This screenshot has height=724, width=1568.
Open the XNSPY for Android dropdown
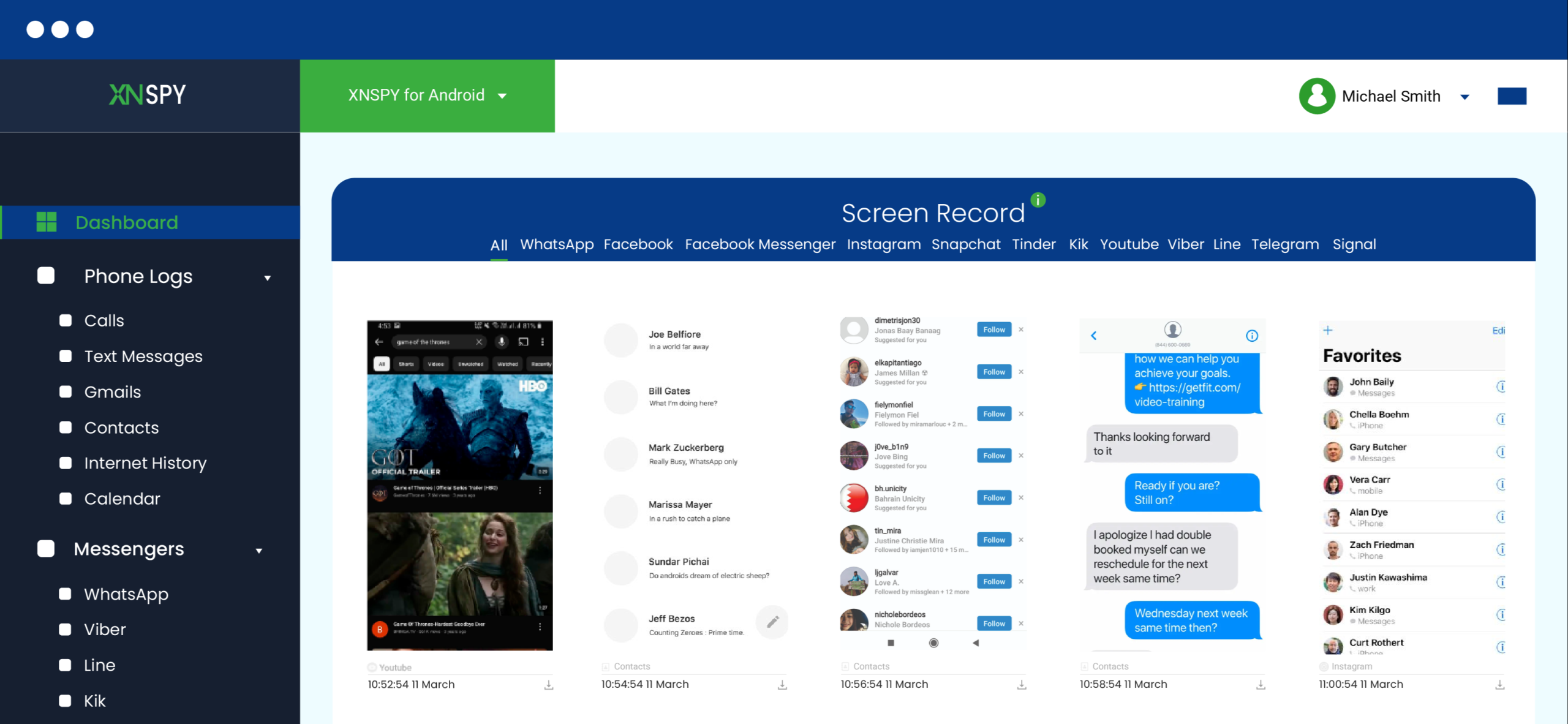click(428, 96)
